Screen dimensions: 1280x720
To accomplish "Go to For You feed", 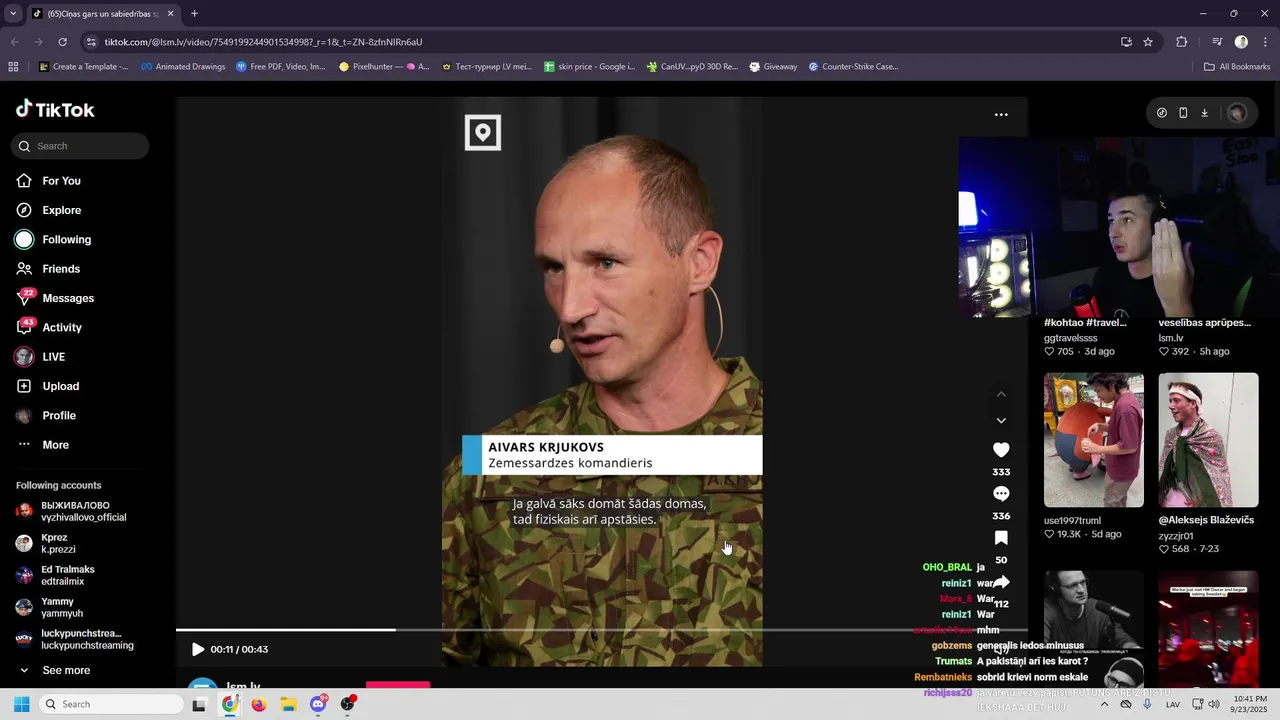I will [61, 181].
